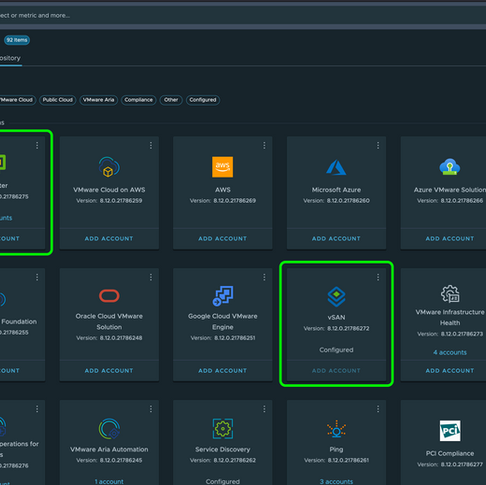The height and width of the screenshot is (485, 486).
Task: Add account for Google Cloud VMware Engine
Action: pos(223,371)
